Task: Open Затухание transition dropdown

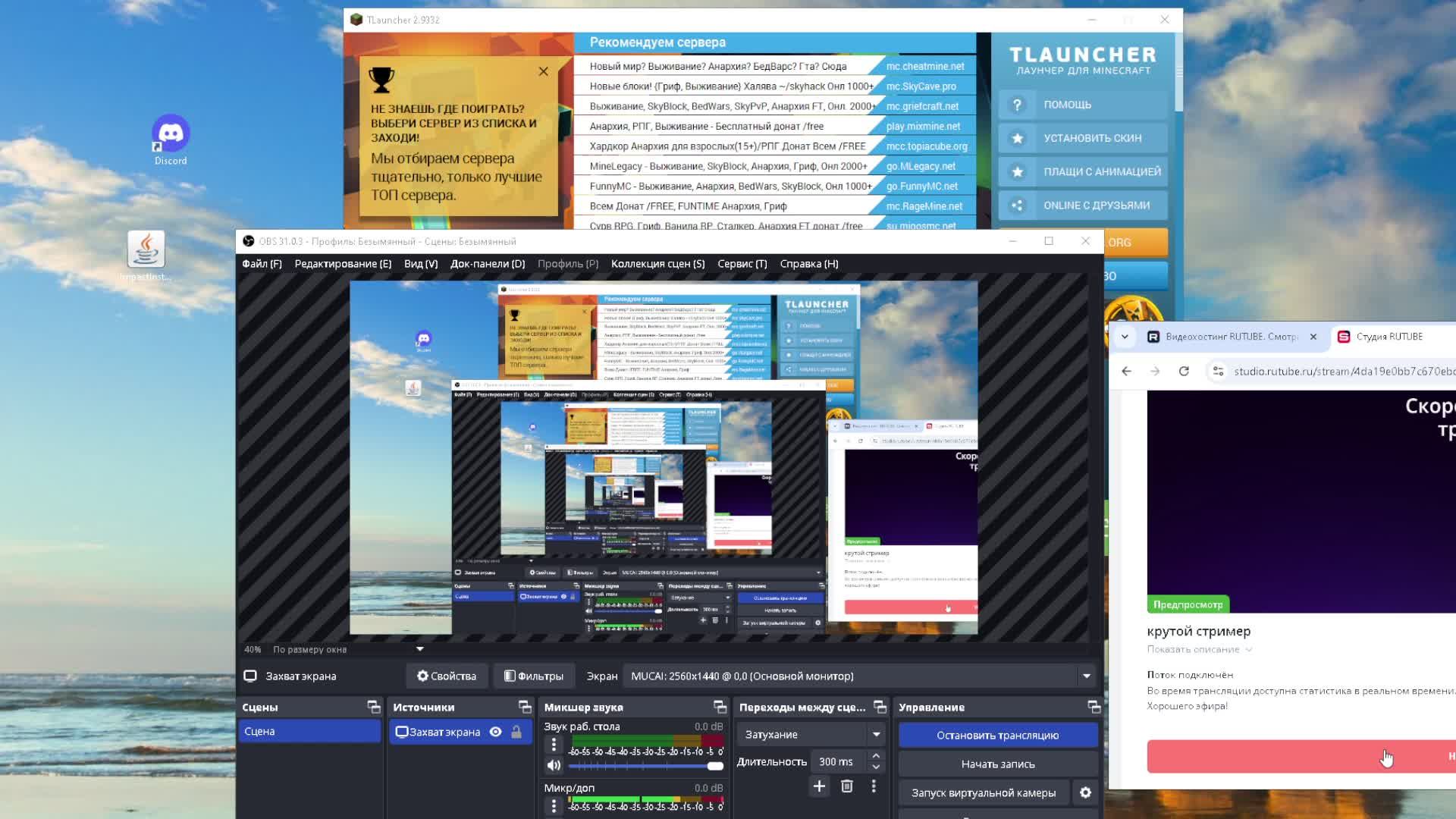Action: click(811, 735)
